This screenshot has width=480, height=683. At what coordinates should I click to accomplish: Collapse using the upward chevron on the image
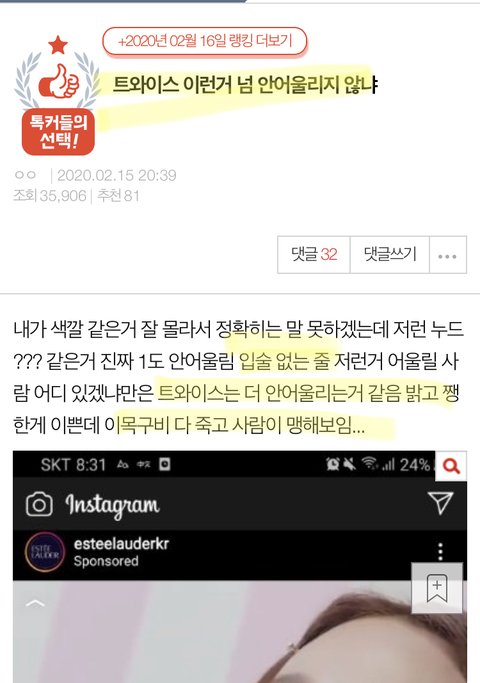[x=35, y=603]
